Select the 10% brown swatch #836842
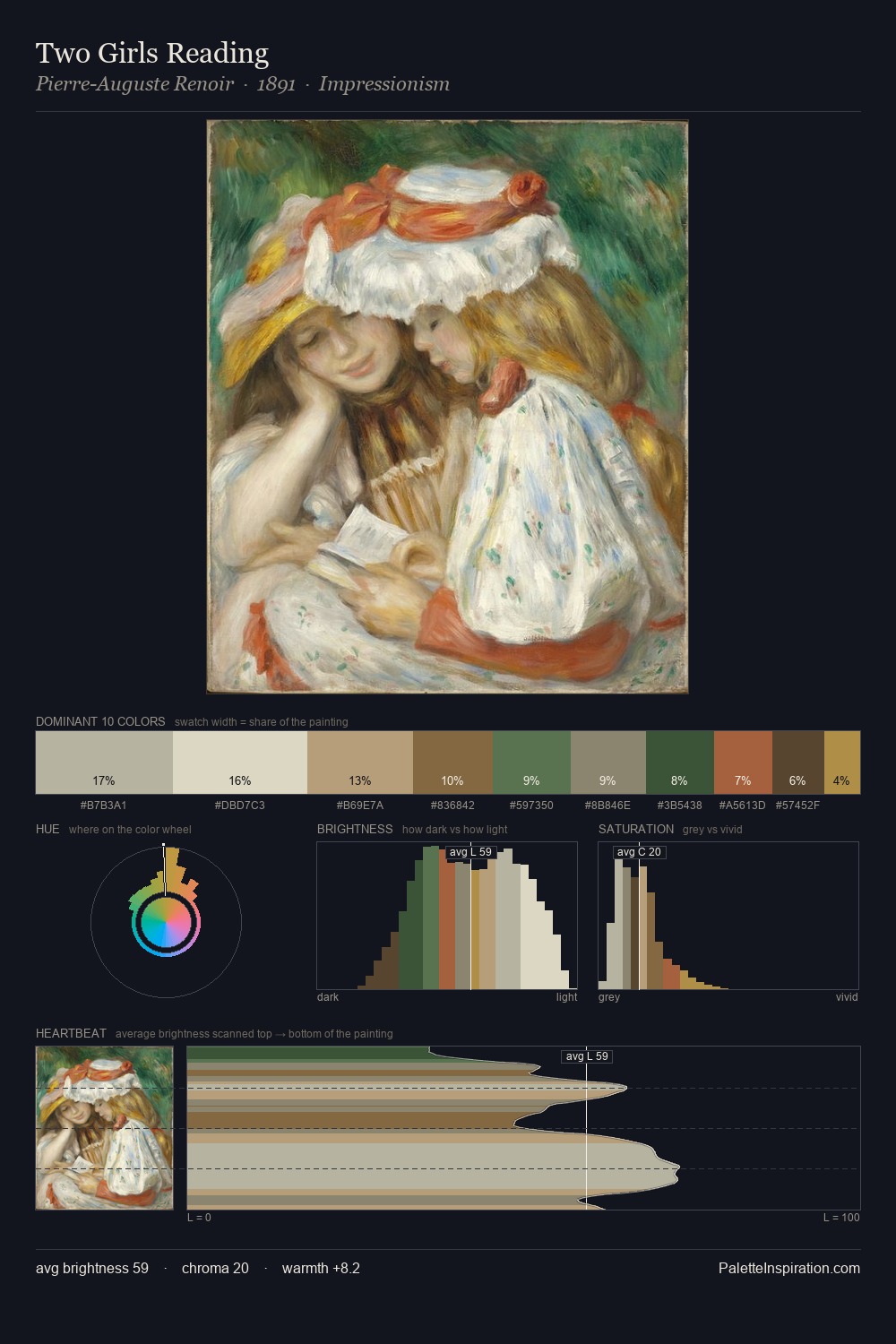Viewport: 896px width, 1344px height. click(x=452, y=762)
